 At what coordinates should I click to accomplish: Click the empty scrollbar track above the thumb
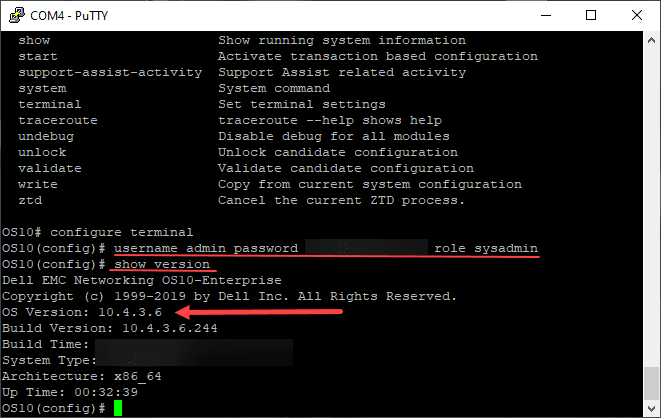[651, 200]
